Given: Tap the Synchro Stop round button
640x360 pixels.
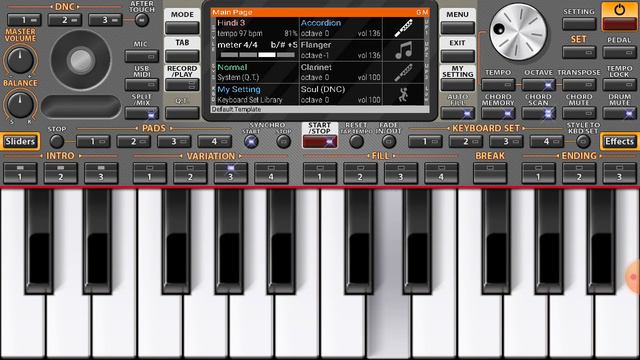Looking at the screenshot, I should (283, 142).
